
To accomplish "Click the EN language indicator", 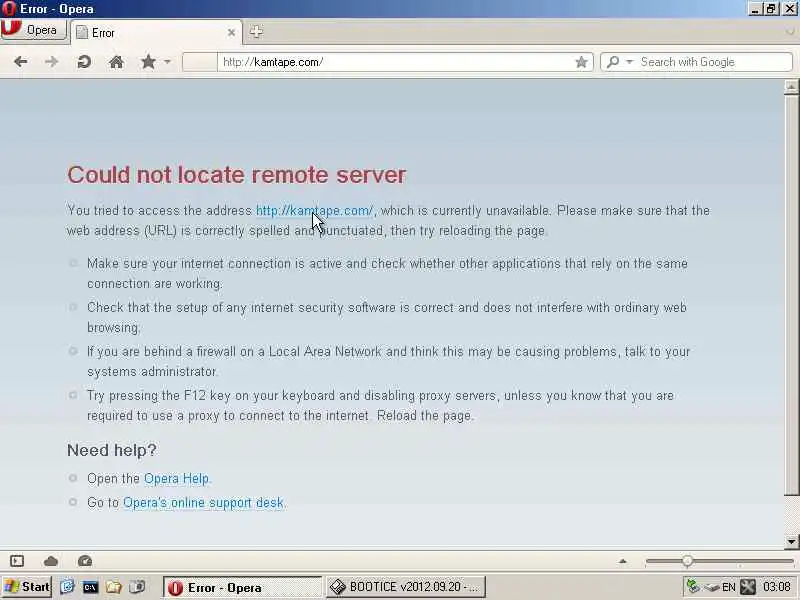I will point(729,587).
